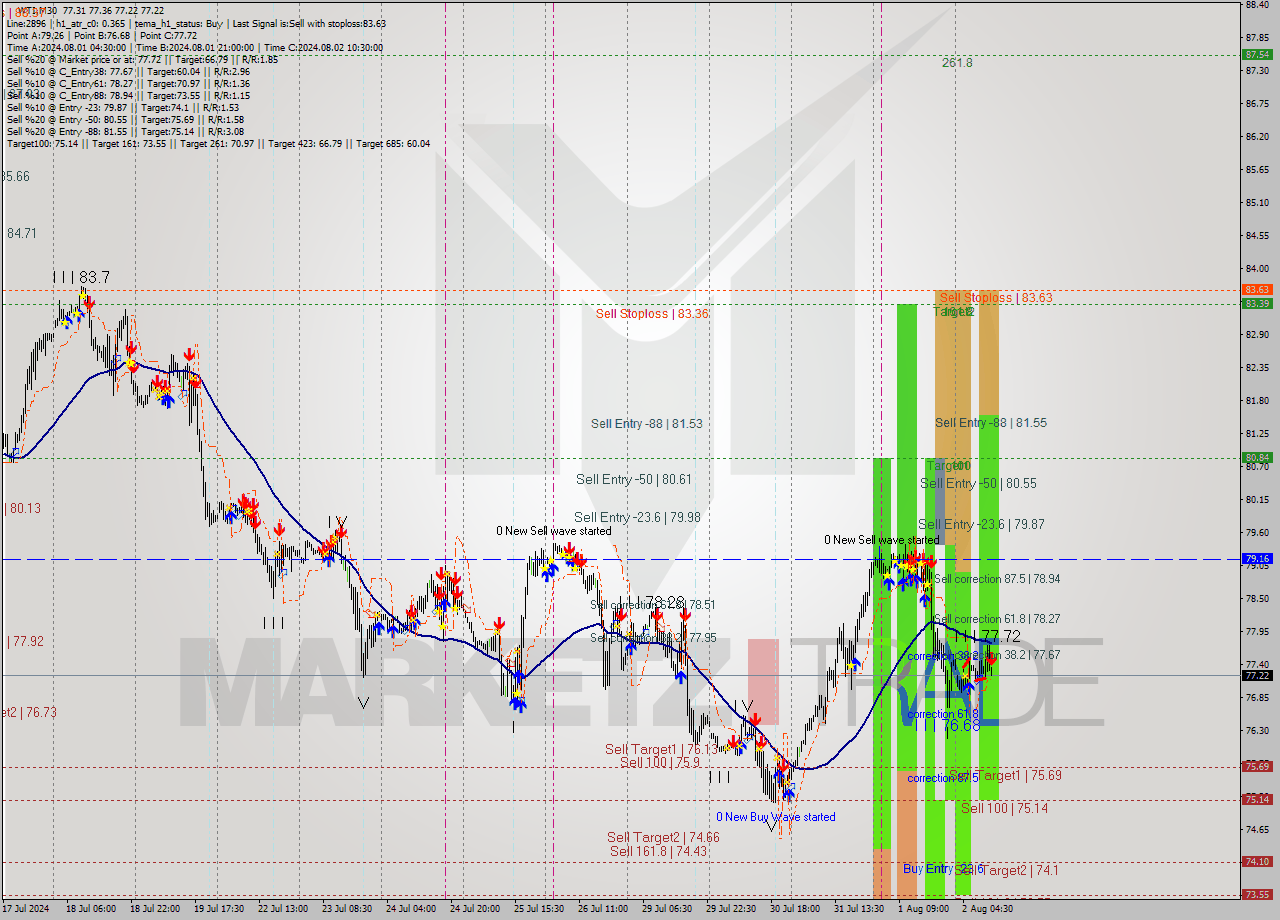The width and height of the screenshot is (1280, 920).
Task: Click the 'Sell 100 | 75.9' label
Action: (660, 762)
